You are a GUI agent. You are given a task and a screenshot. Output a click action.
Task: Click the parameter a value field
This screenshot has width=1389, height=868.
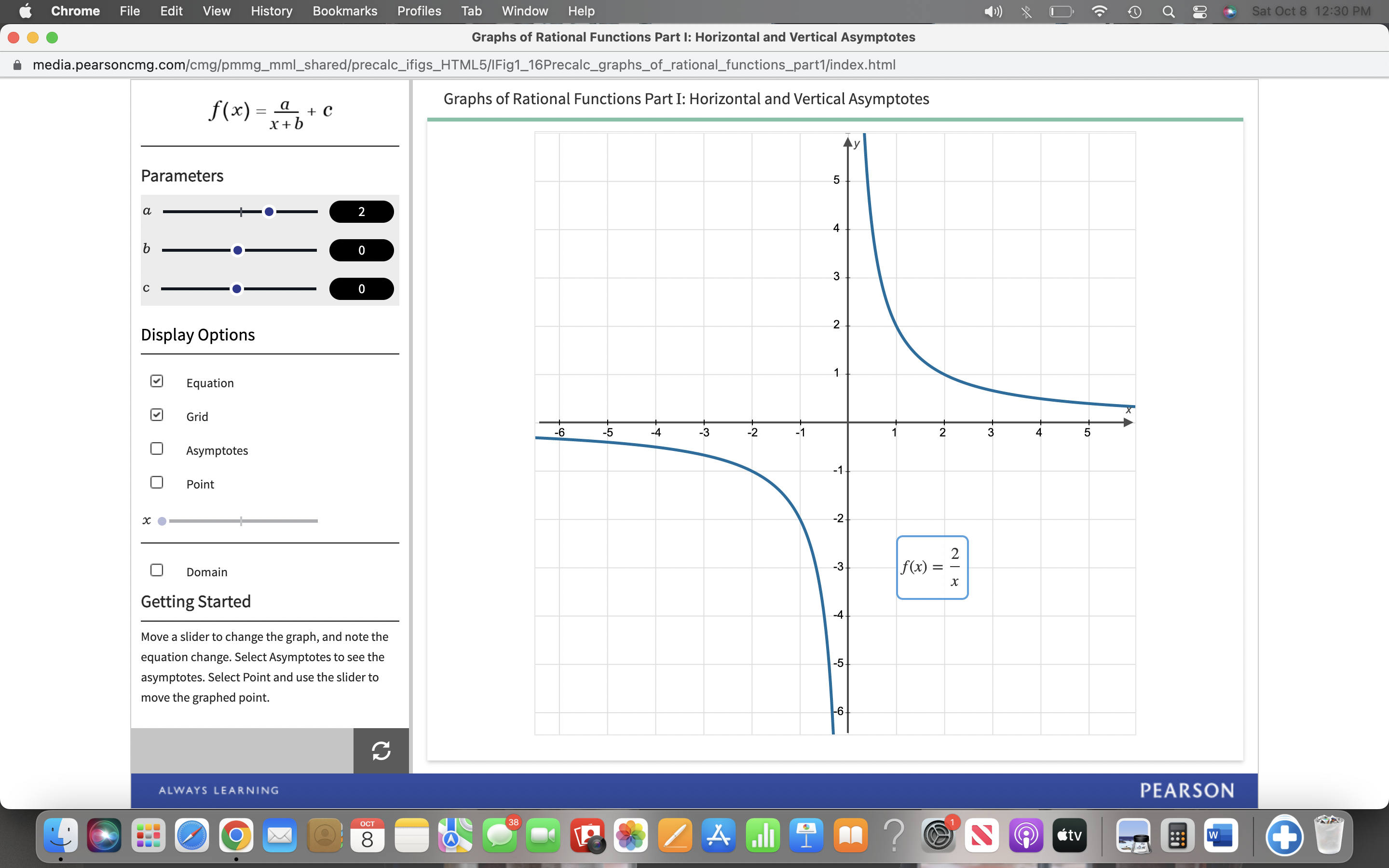[x=361, y=212]
